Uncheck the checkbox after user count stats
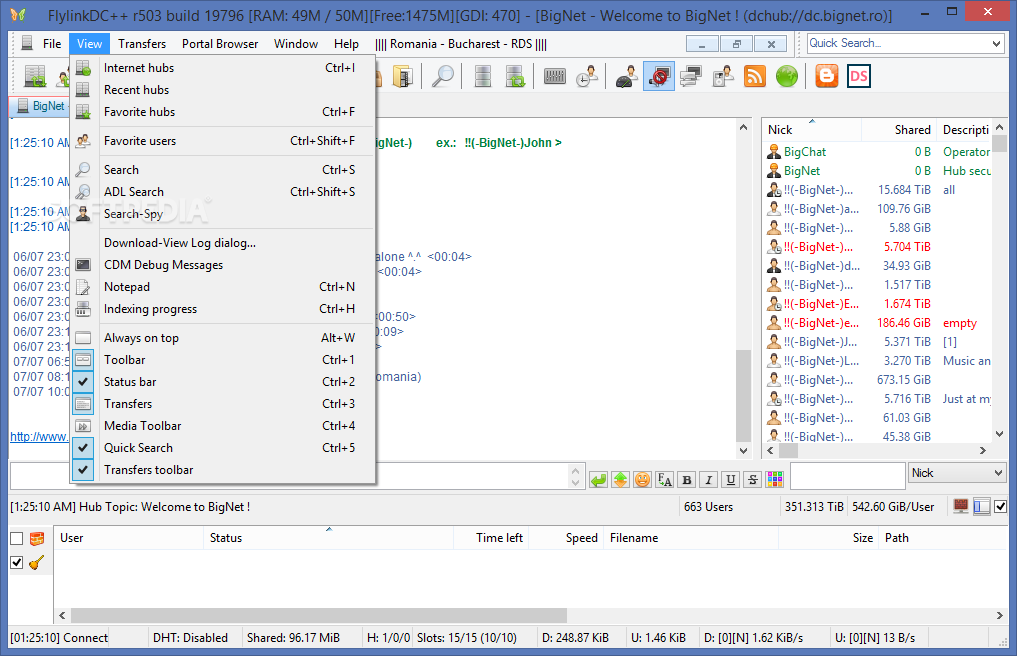Screen dimensions: 1017x656 pyautogui.click(x=1001, y=506)
